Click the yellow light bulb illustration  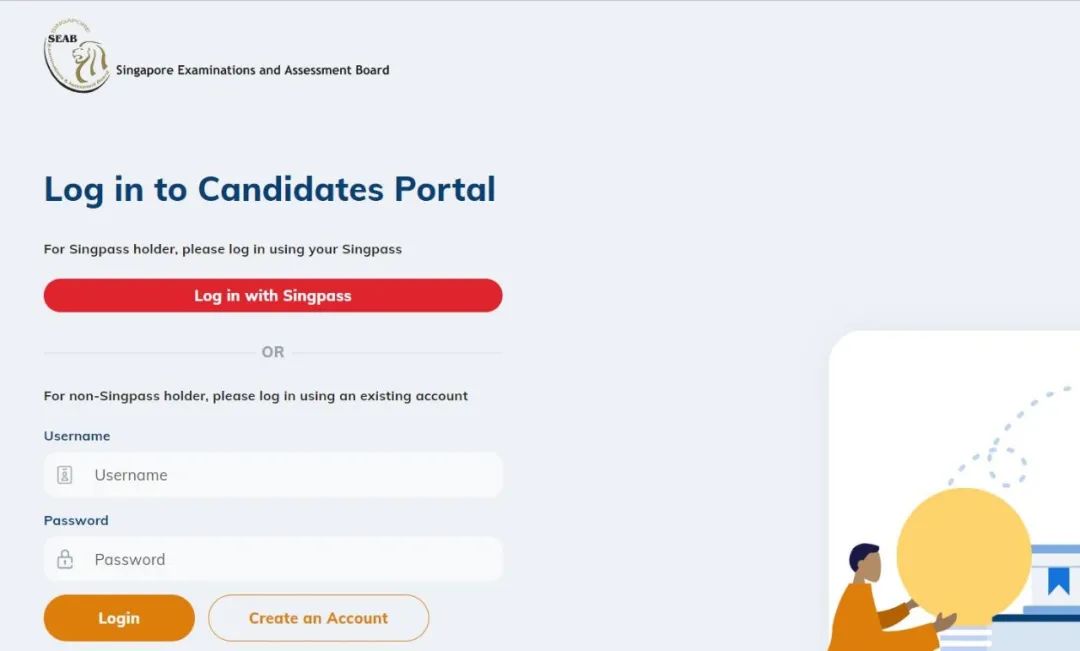click(x=964, y=553)
